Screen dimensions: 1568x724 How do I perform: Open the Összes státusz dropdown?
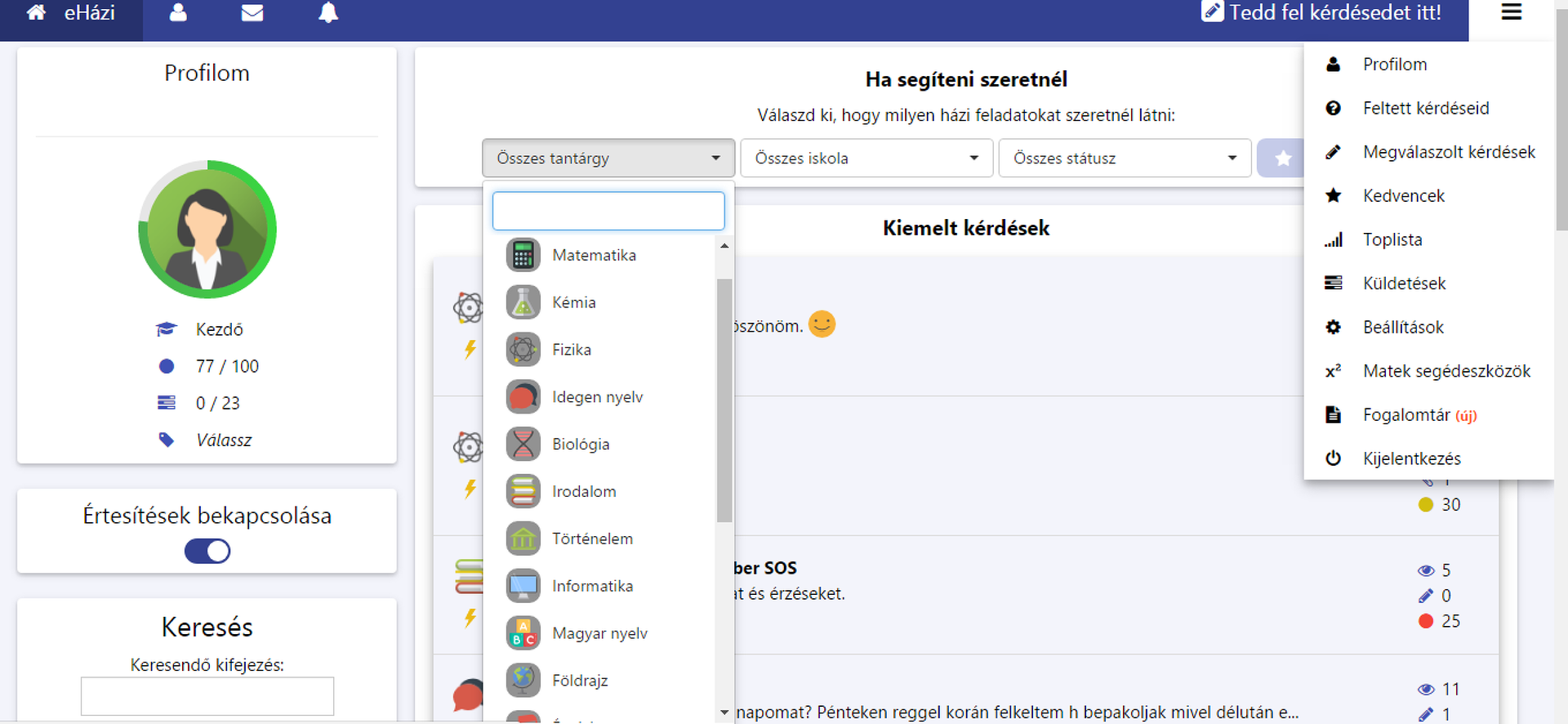tap(1125, 158)
